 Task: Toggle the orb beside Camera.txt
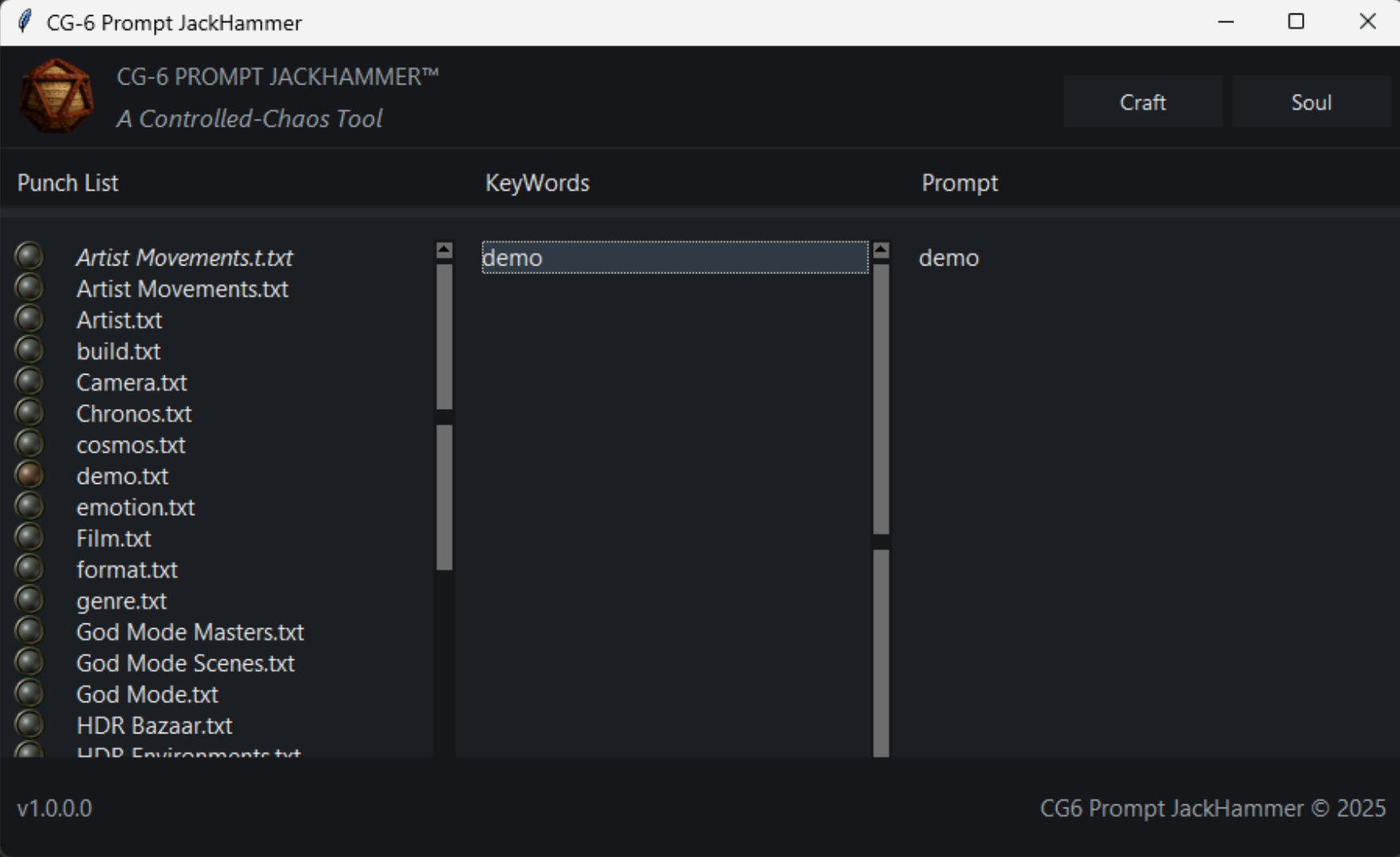(29, 381)
